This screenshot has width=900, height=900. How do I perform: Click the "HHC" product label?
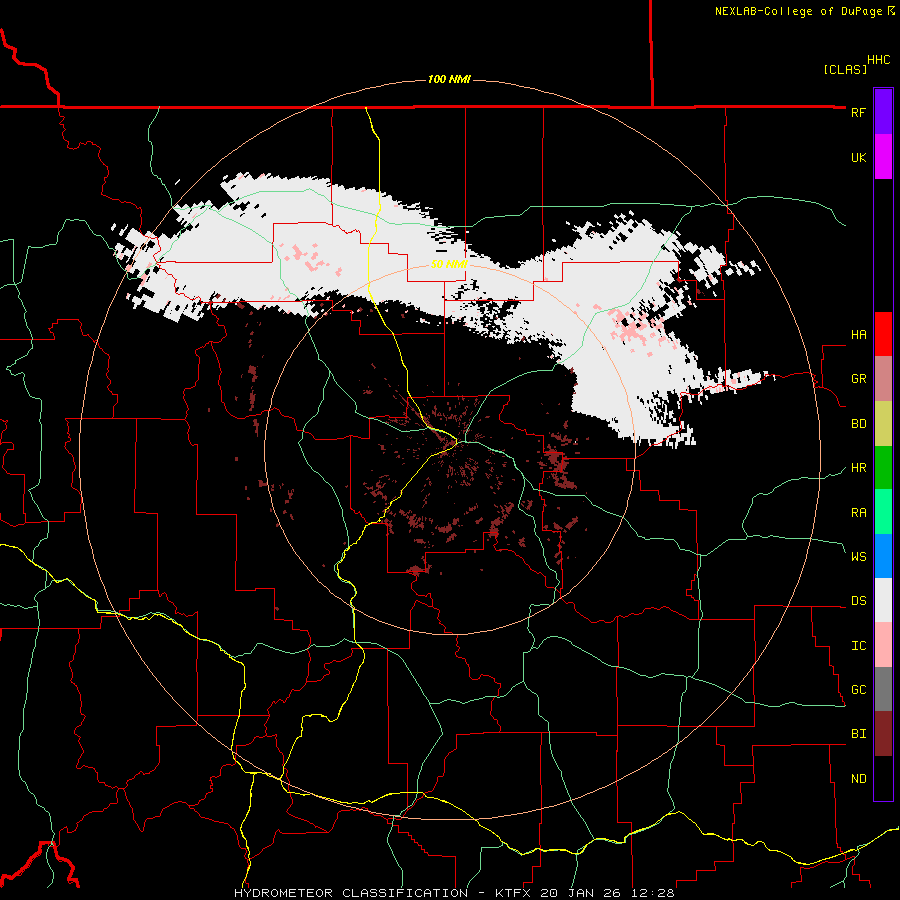(x=879, y=60)
